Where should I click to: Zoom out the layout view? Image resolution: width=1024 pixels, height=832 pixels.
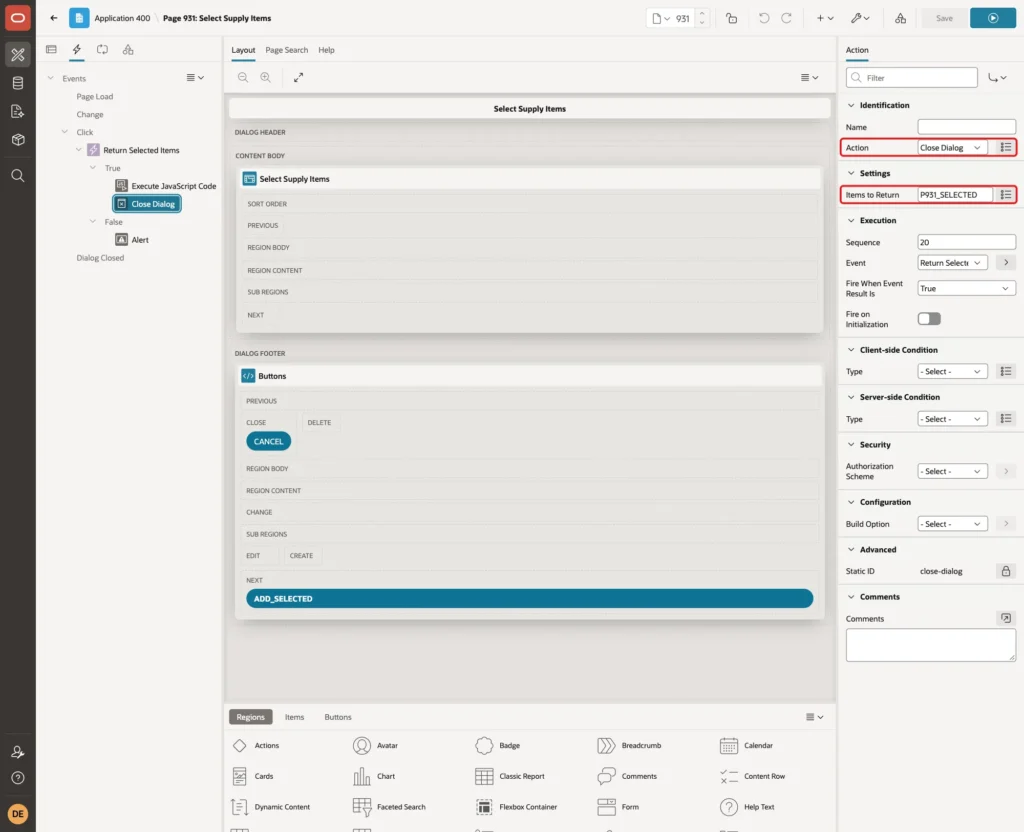[243, 77]
